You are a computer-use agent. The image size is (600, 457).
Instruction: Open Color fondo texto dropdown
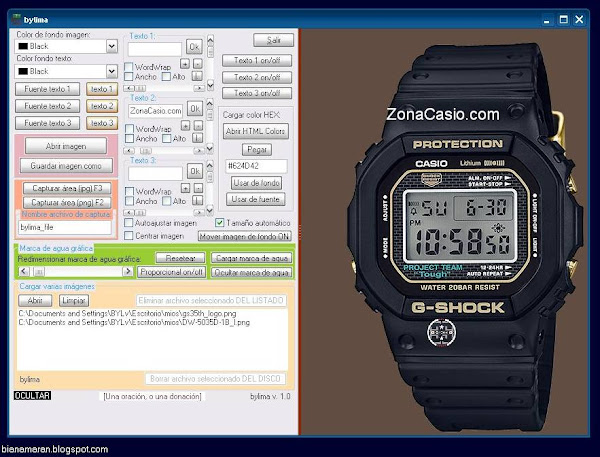point(111,71)
